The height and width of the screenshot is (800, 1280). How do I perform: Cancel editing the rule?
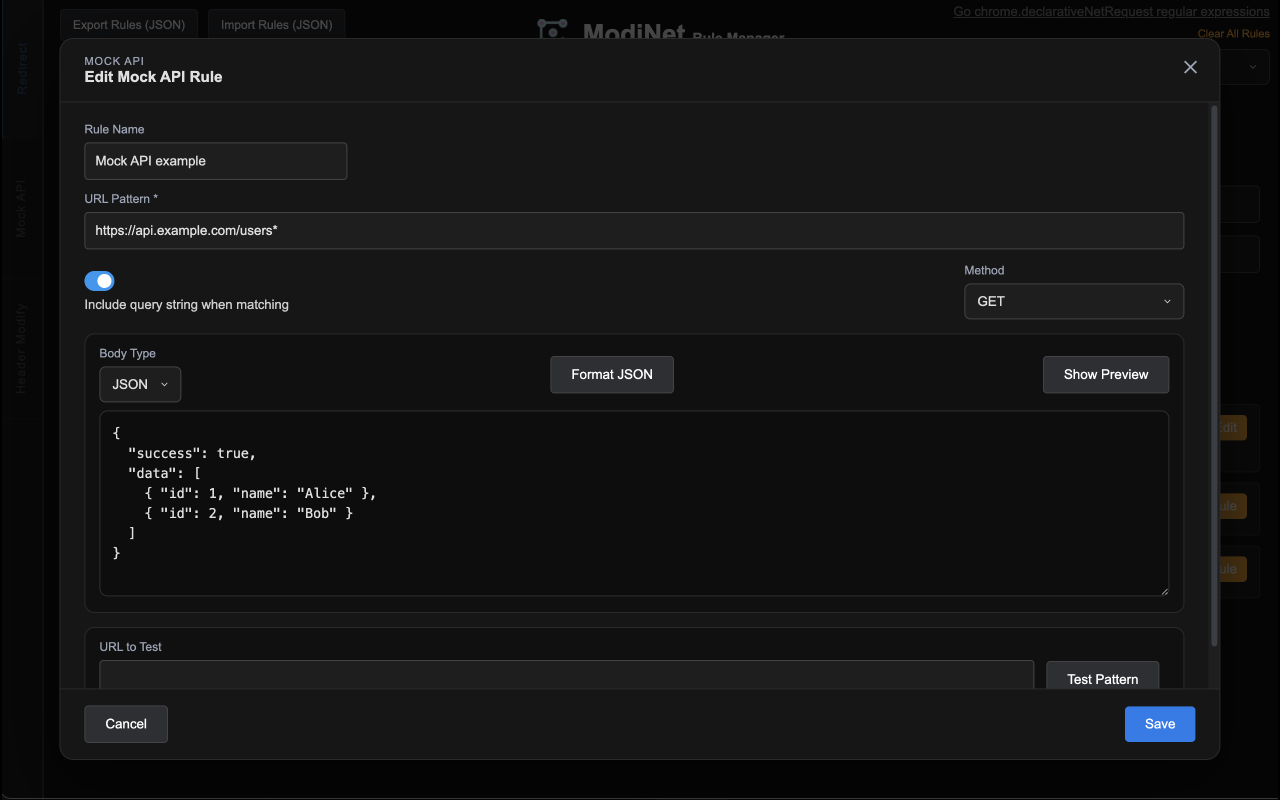pos(125,723)
